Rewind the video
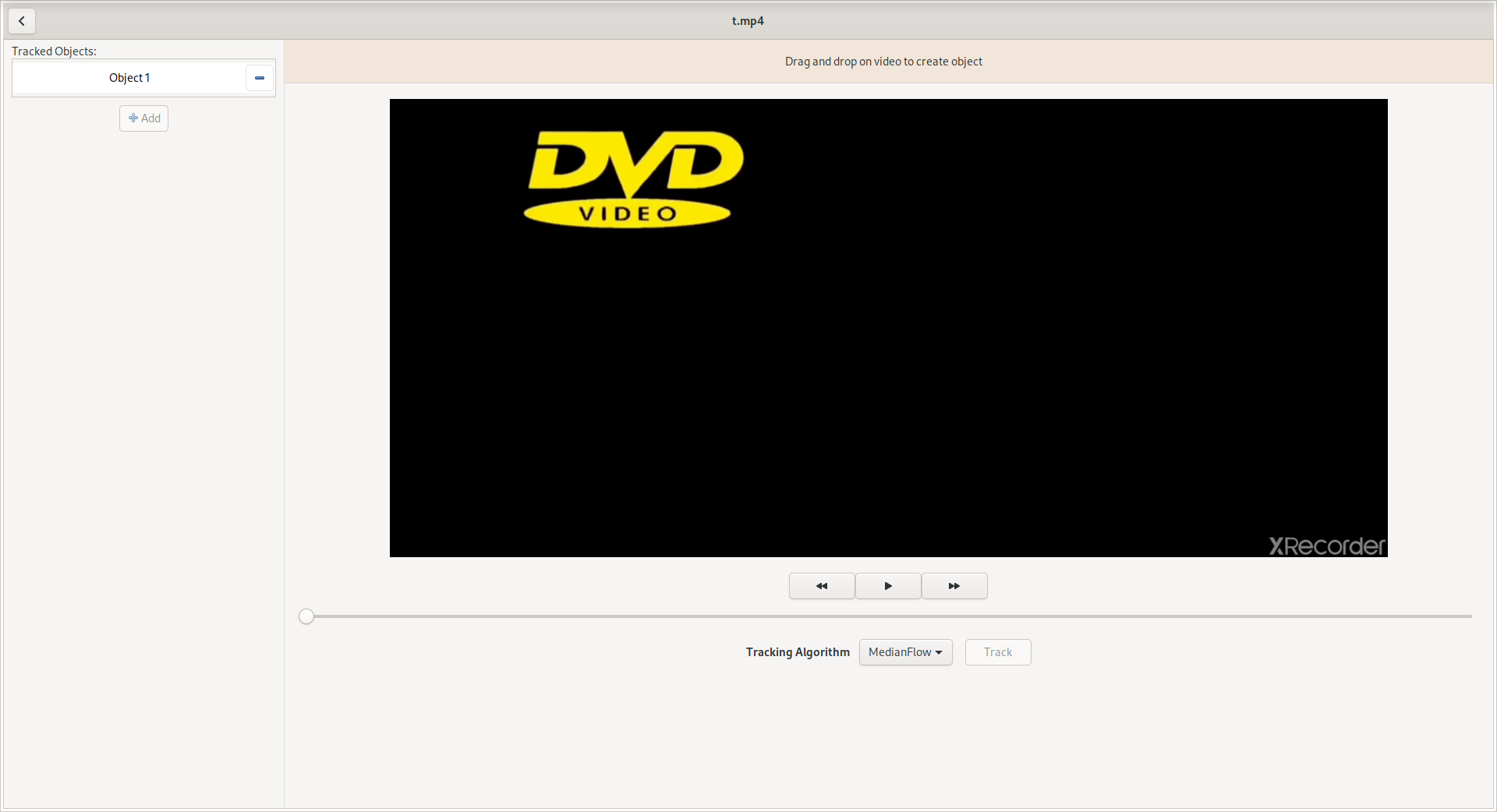The image size is (1497, 812). (x=822, y=586)
